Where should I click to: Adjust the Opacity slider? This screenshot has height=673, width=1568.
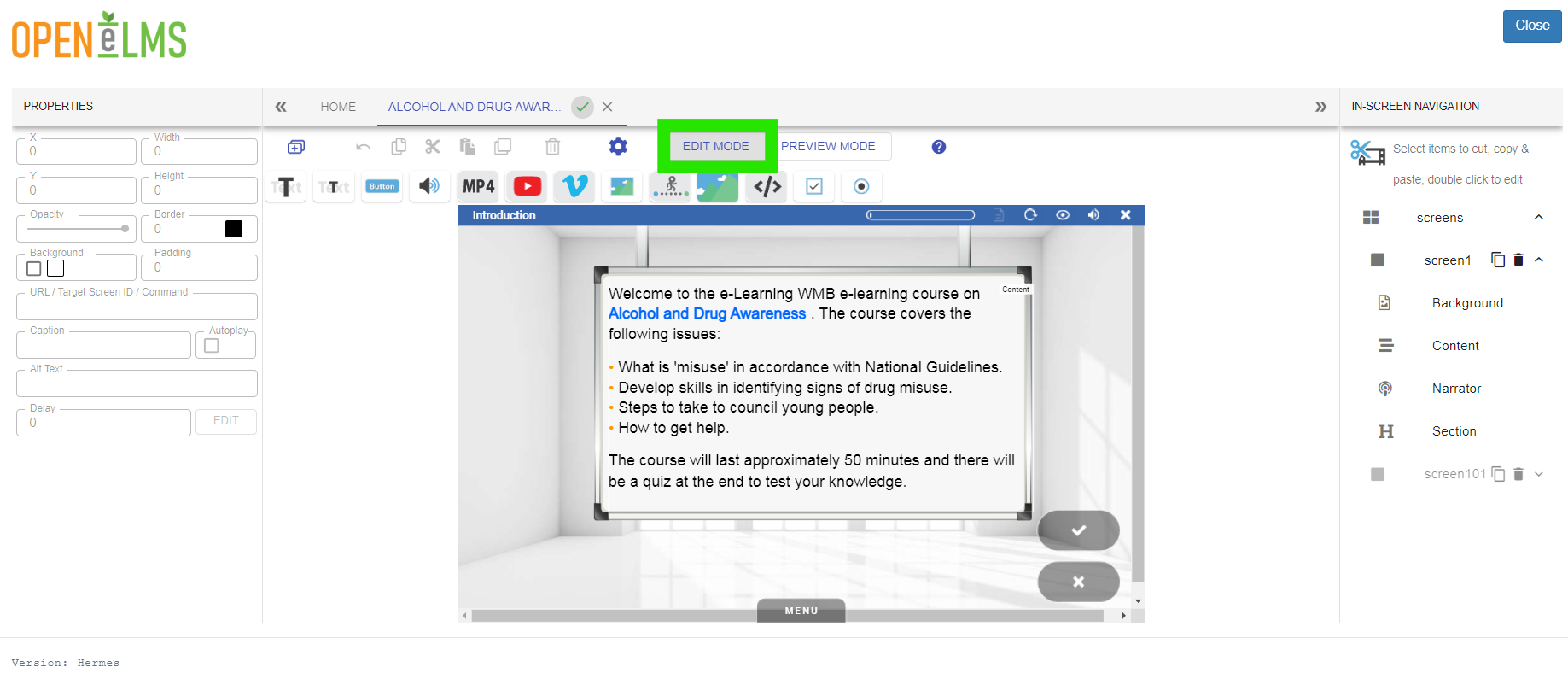coord(79,229)
